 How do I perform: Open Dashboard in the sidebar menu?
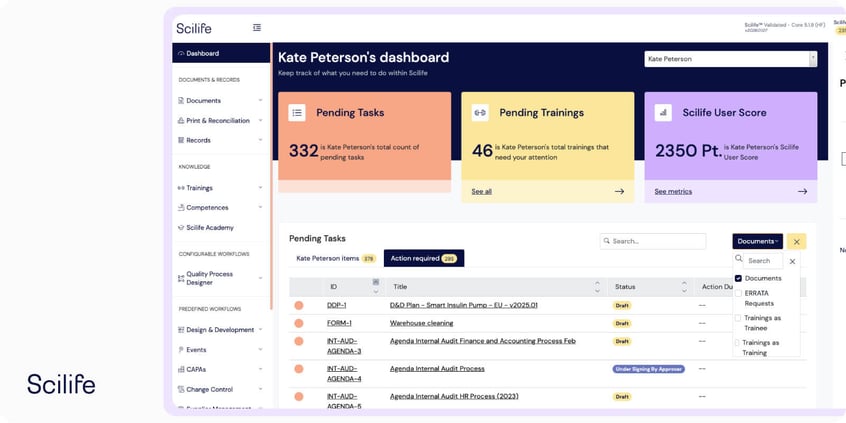(221, 53)
